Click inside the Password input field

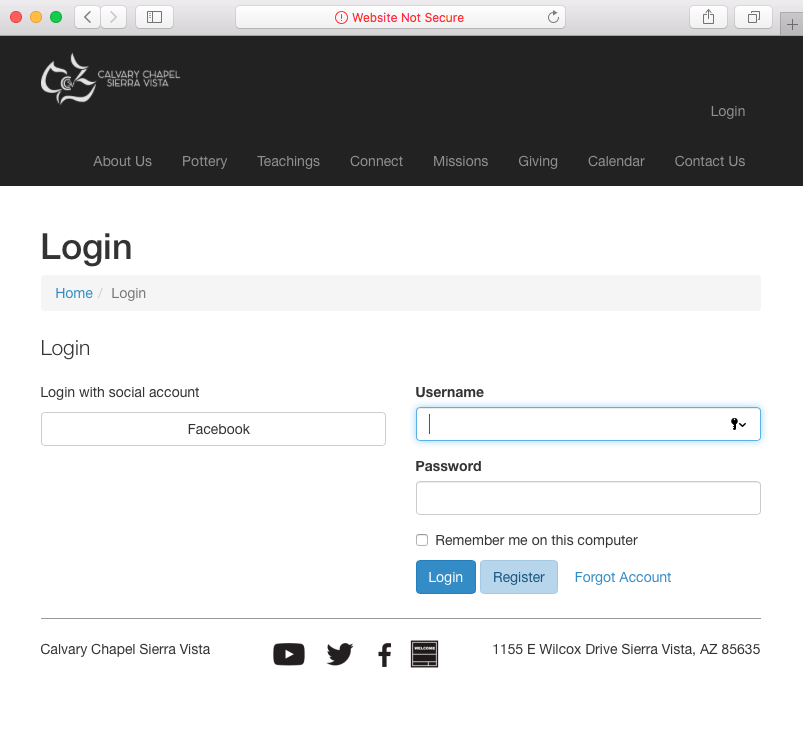click(588, 498)
